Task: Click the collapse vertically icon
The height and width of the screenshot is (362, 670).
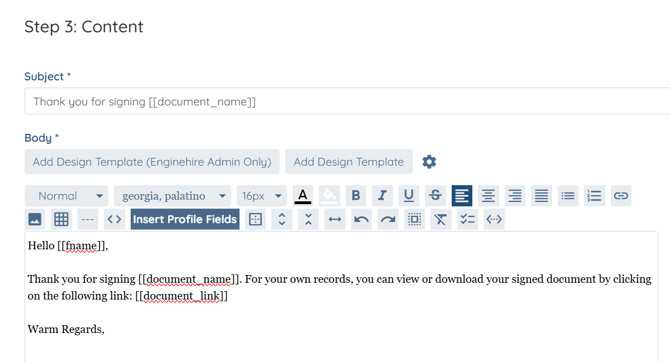Action: 308,219
